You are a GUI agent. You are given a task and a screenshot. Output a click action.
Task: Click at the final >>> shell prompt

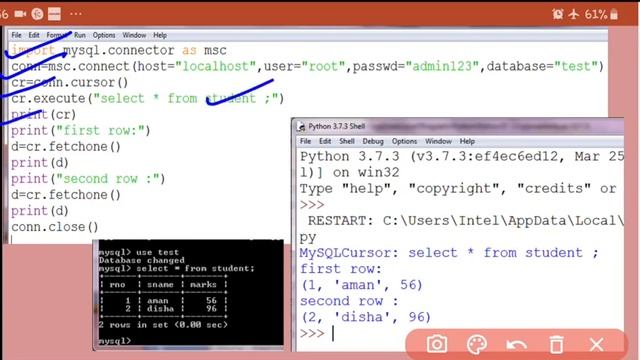tap(313, 333)
